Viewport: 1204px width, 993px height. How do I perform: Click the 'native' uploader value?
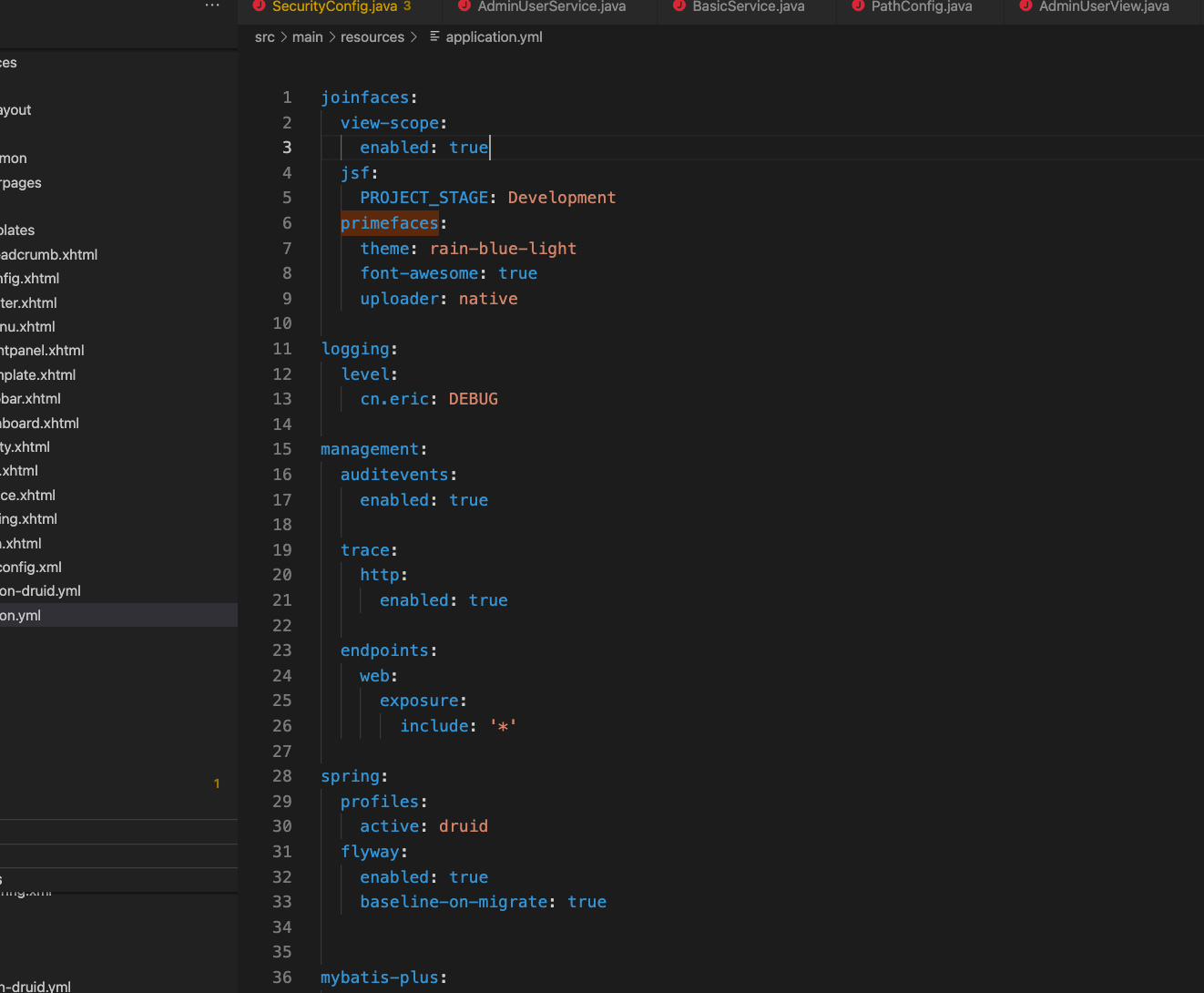pos(488,299)
